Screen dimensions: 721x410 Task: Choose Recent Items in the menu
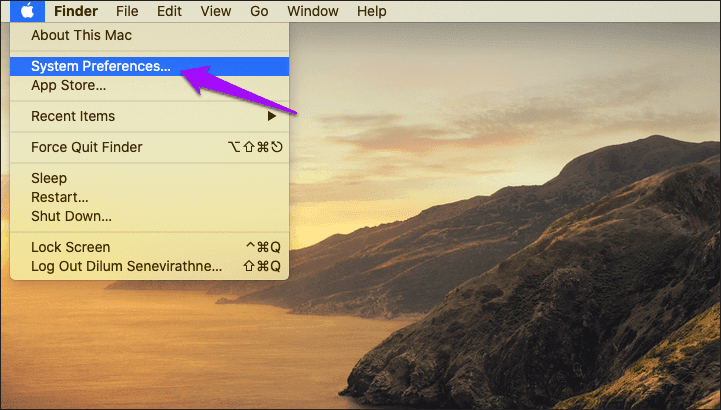point(149,116)
